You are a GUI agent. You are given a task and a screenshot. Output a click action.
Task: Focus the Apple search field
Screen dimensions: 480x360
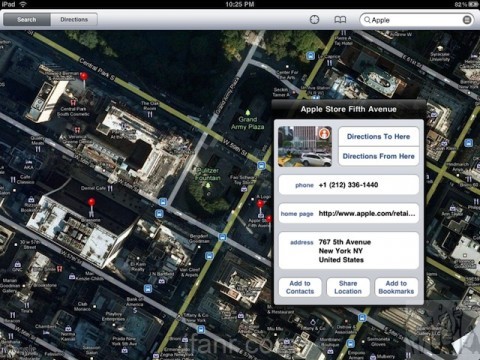click(x=417, y=20)
